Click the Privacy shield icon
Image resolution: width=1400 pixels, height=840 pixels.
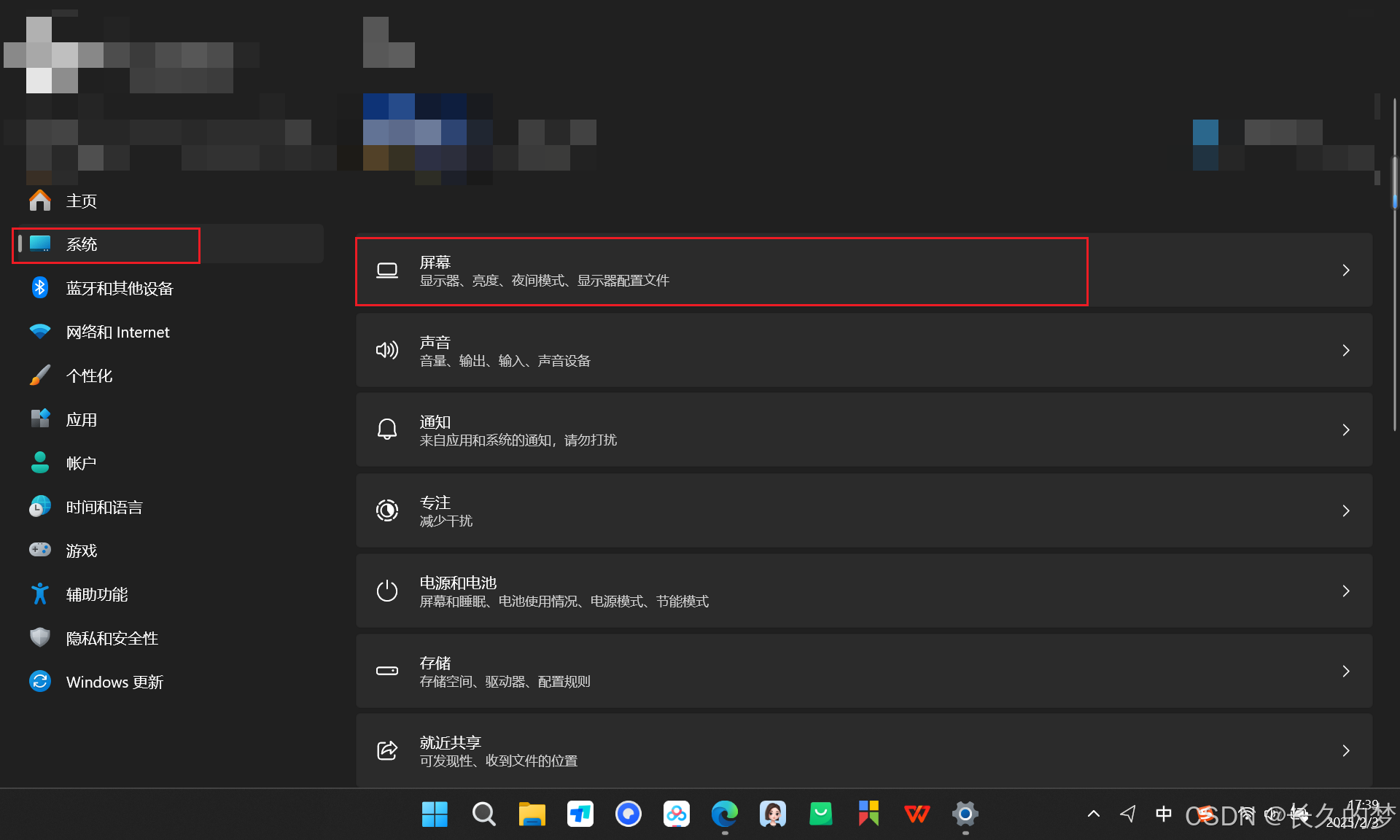pos(40,638)
